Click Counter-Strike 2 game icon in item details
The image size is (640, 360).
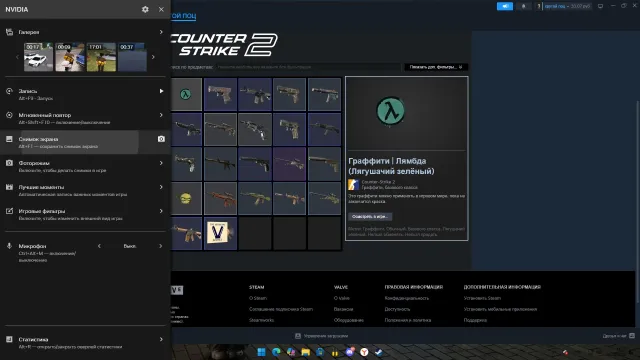click(353, 184)
